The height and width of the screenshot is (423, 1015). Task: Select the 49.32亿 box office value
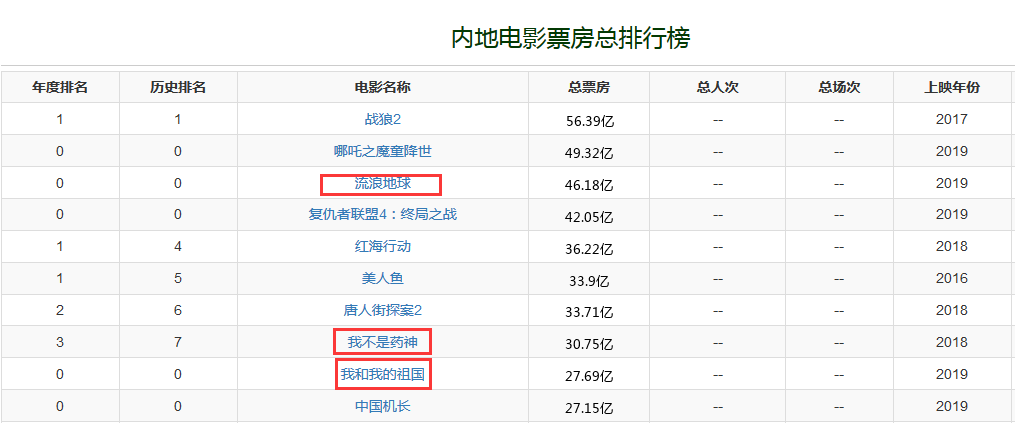[589, 154]
